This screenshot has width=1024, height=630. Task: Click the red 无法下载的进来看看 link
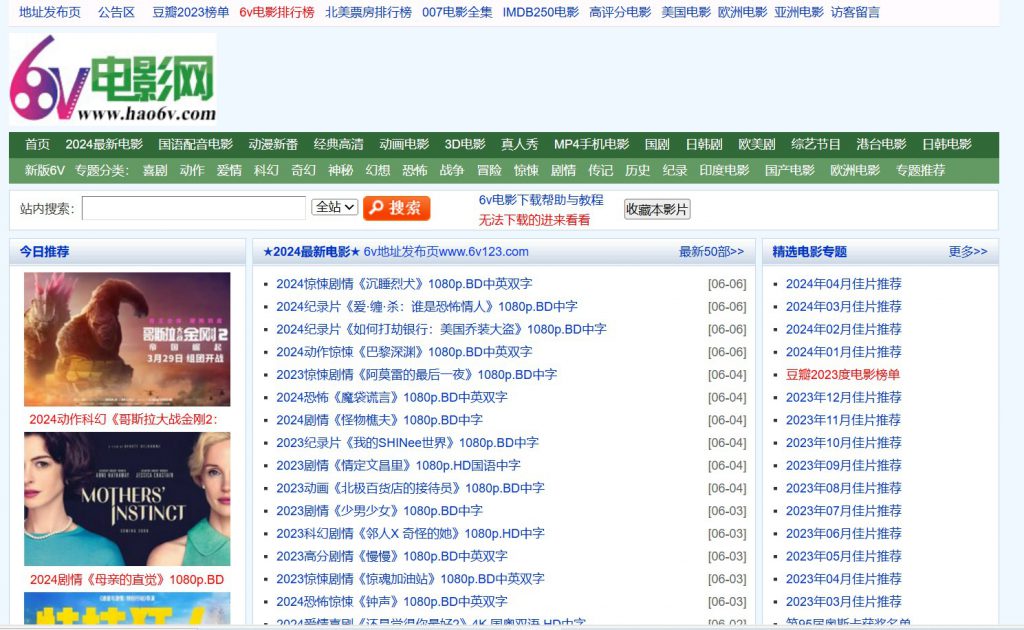click(x=534, y=220)
